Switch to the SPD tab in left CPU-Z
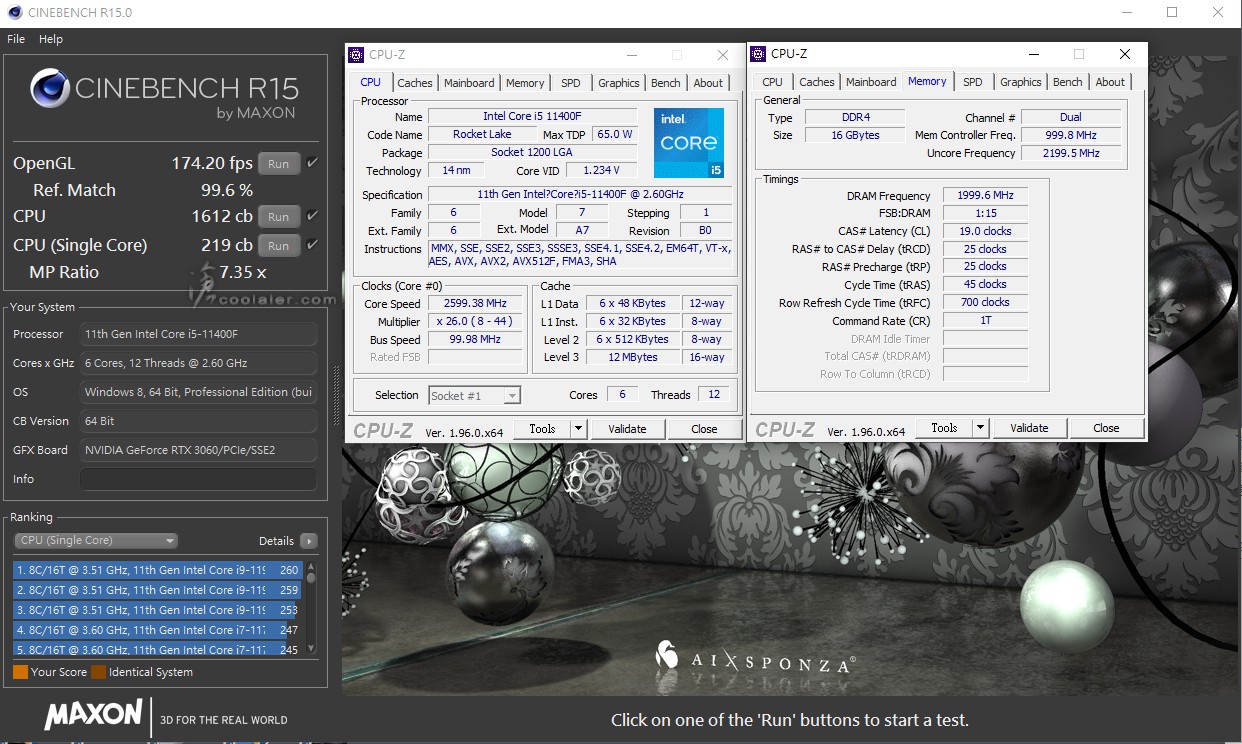Image resolution: width=1242 pixels, height=744 pixels. [x=570, y=83]
